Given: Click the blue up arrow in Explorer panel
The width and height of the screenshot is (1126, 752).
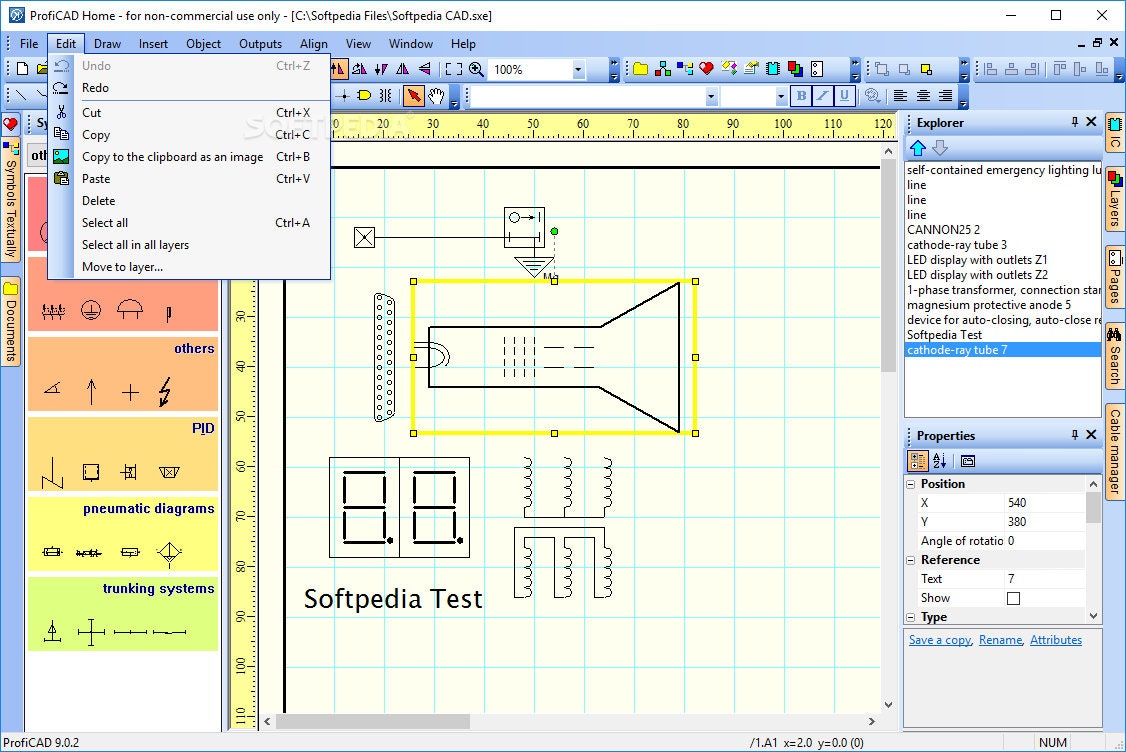Looking at the screenshot, I should pyautogui.click(x=916, y=147).
